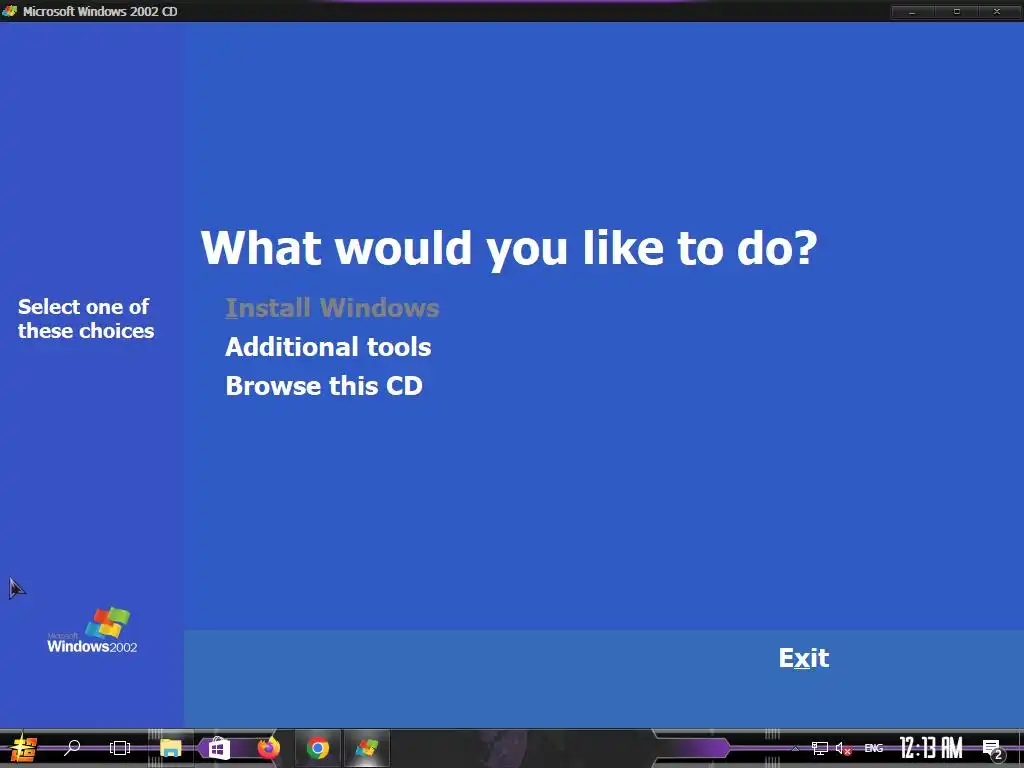The width and height of the screenshot is (1024, 768).
Task: Show hidden tray icons arrow
Action: [795, 748]
